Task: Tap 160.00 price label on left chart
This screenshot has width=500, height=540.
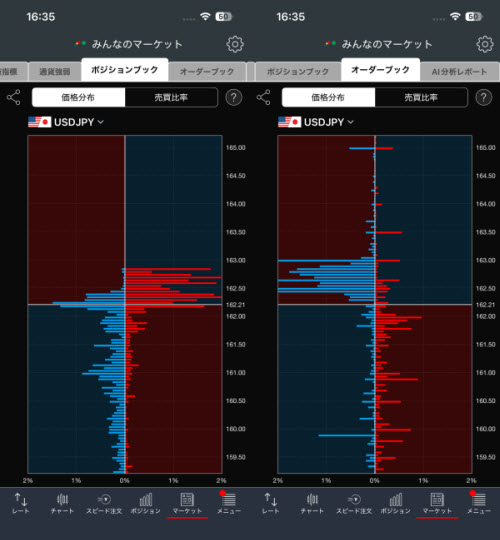Action: pos(236,429)
